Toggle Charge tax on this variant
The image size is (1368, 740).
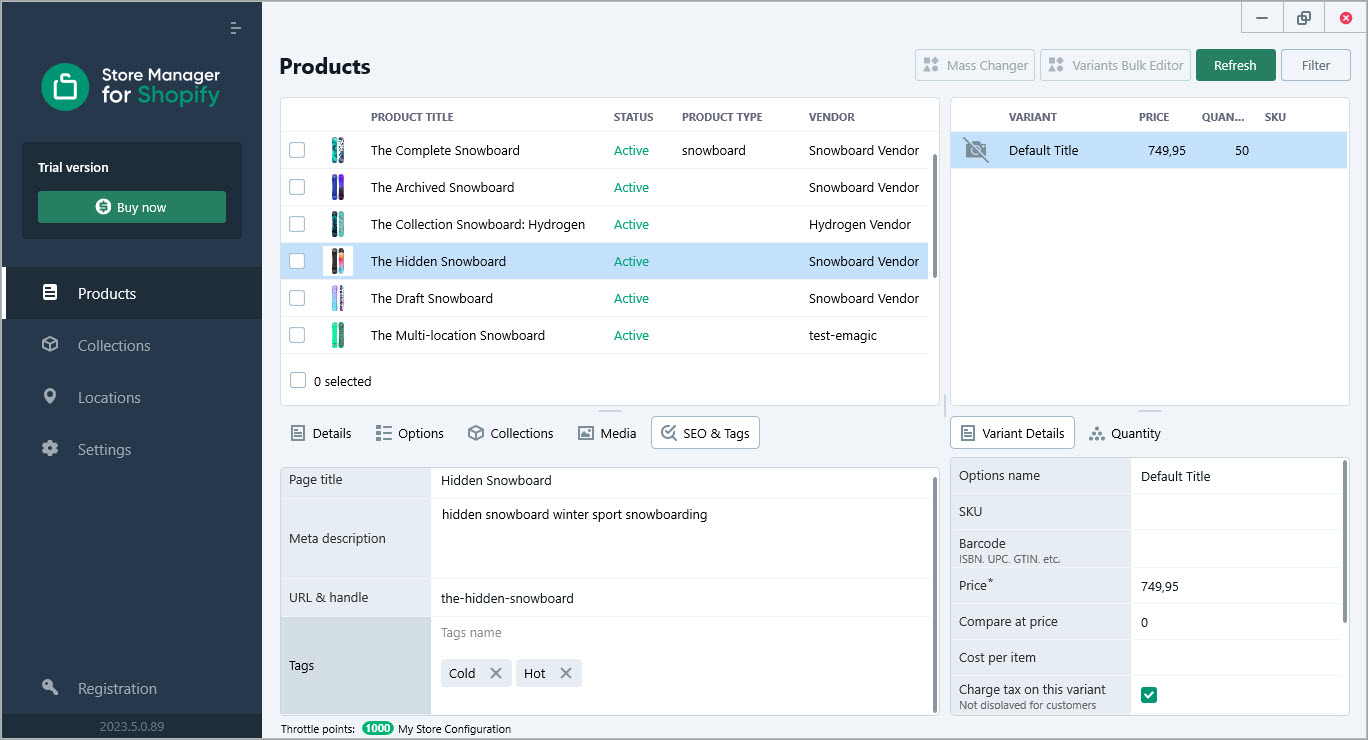(1149, 695)
